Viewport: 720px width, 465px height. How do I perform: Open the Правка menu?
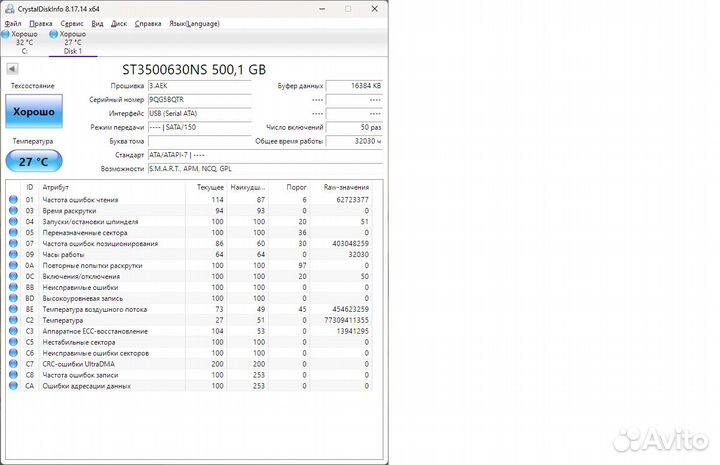tap(41, 23)
